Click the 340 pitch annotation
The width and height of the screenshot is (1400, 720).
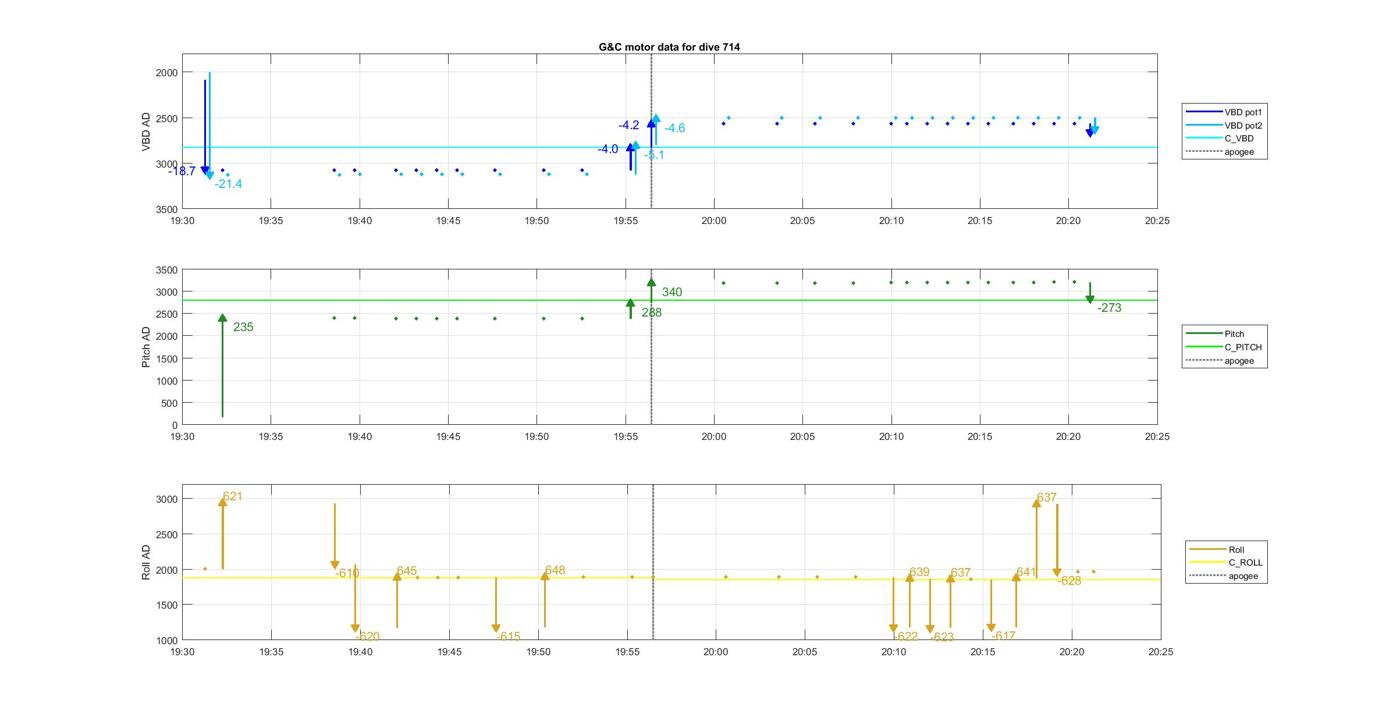672,292
